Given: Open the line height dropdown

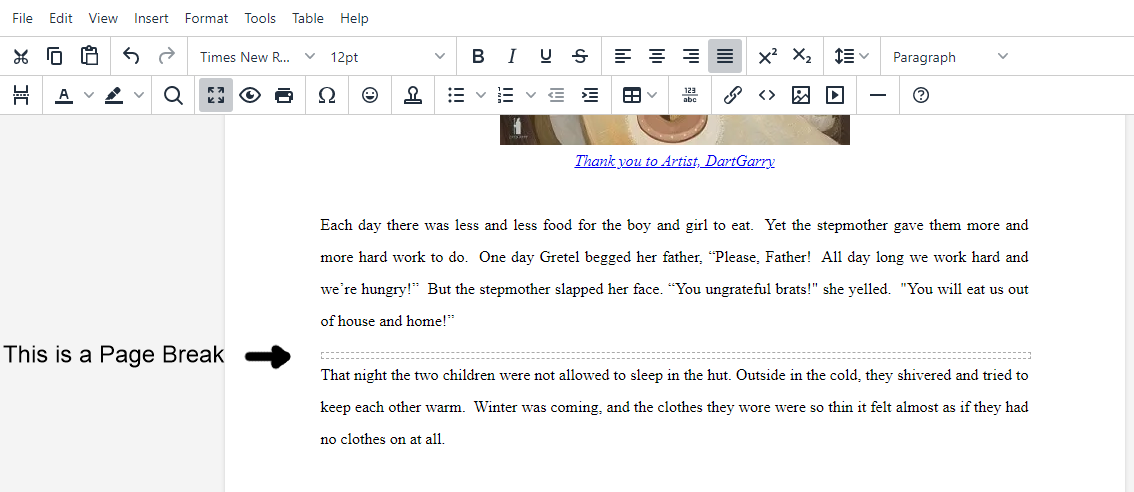Looking at the screenshot, I should click(x=852, y=56).
